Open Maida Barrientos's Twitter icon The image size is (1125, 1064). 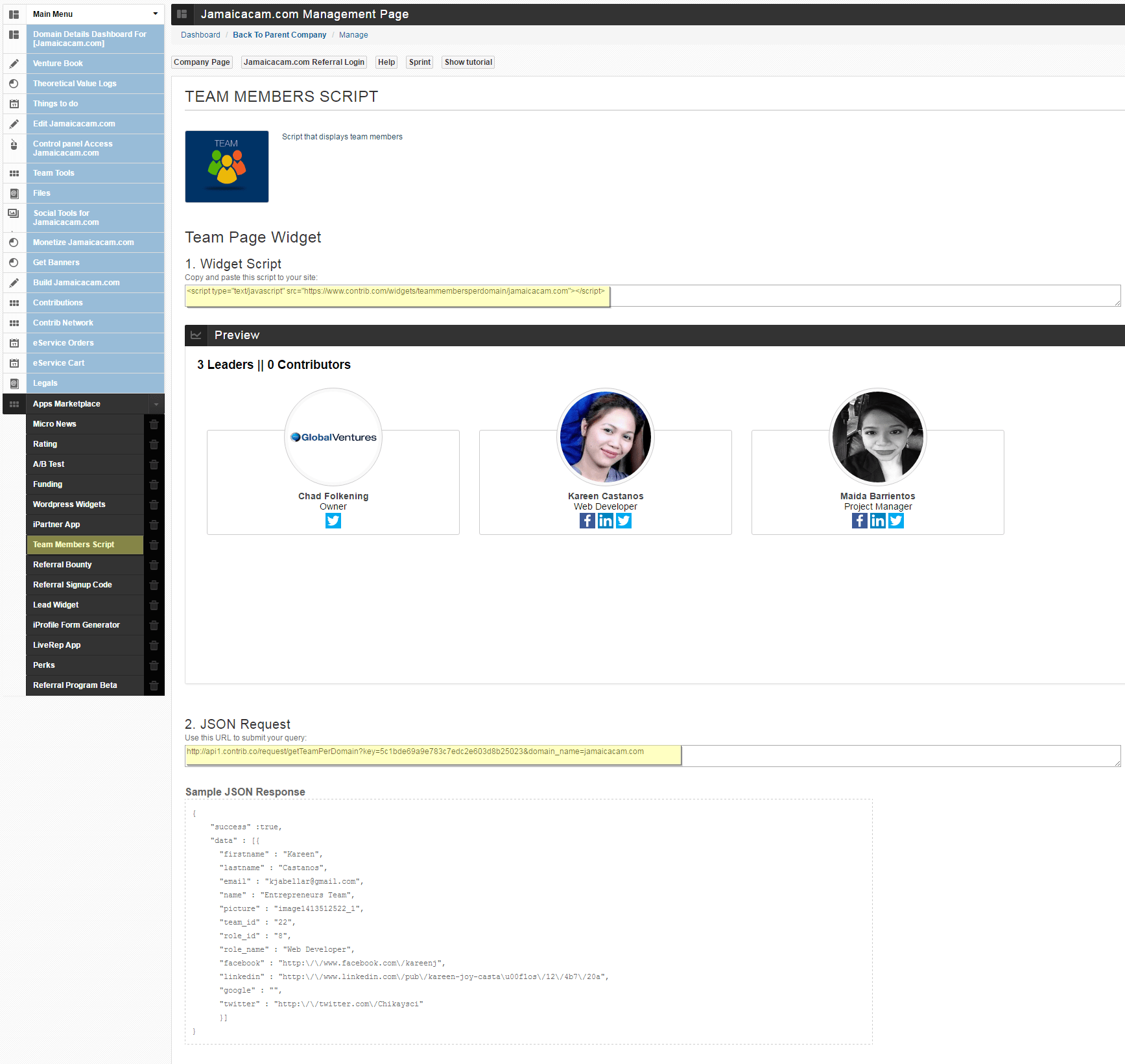coord(896,521)
